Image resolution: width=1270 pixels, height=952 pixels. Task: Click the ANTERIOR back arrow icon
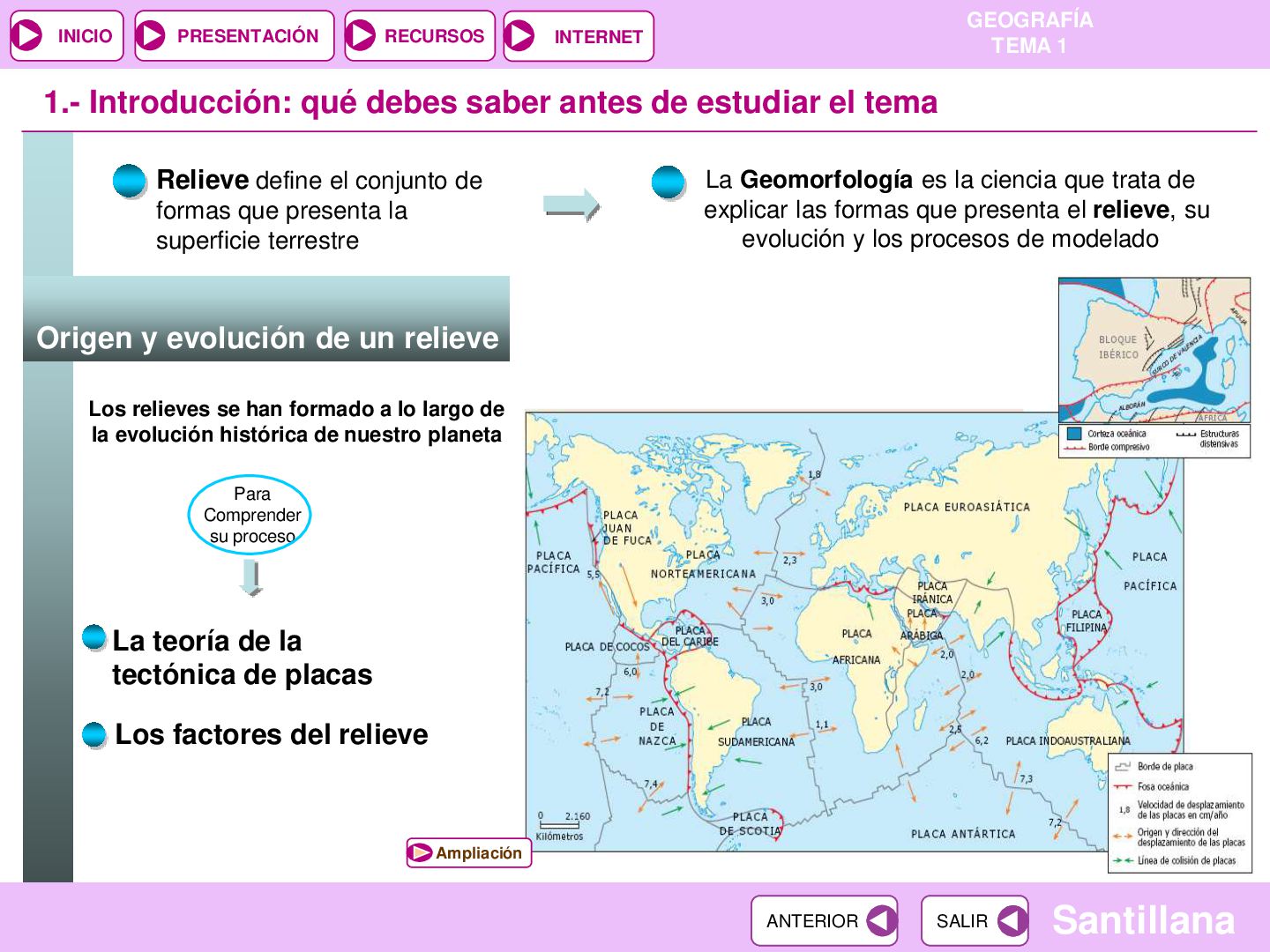click(880, 921)
